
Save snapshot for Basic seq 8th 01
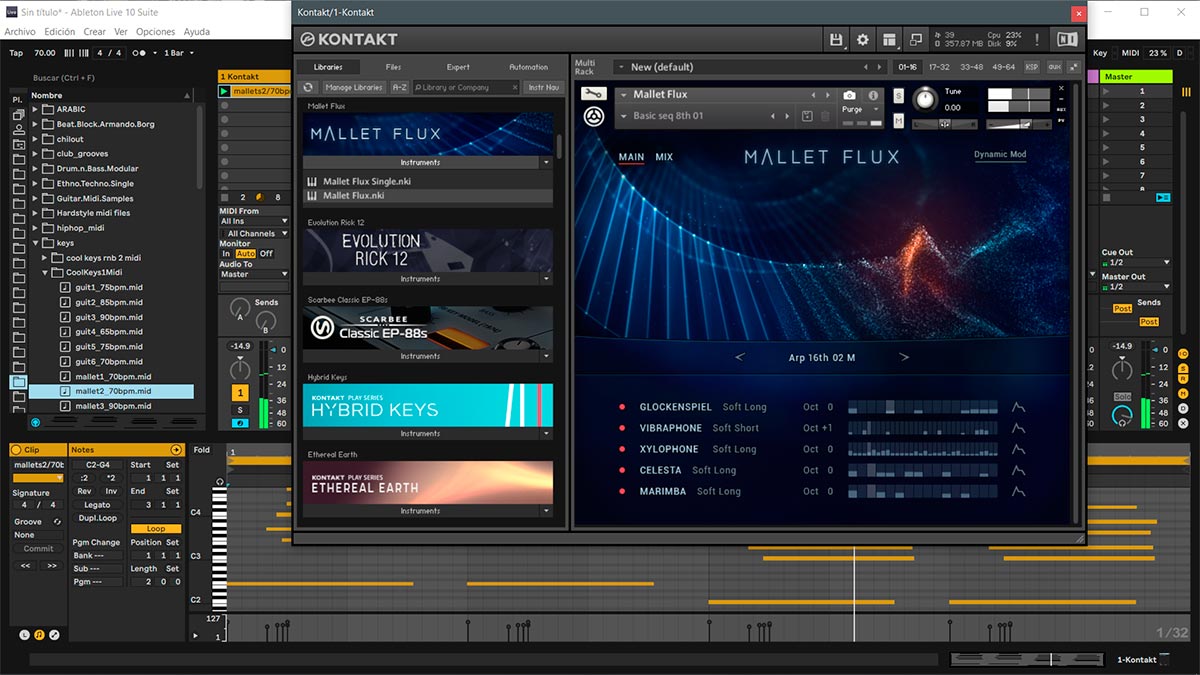click(x=807, y=116)
